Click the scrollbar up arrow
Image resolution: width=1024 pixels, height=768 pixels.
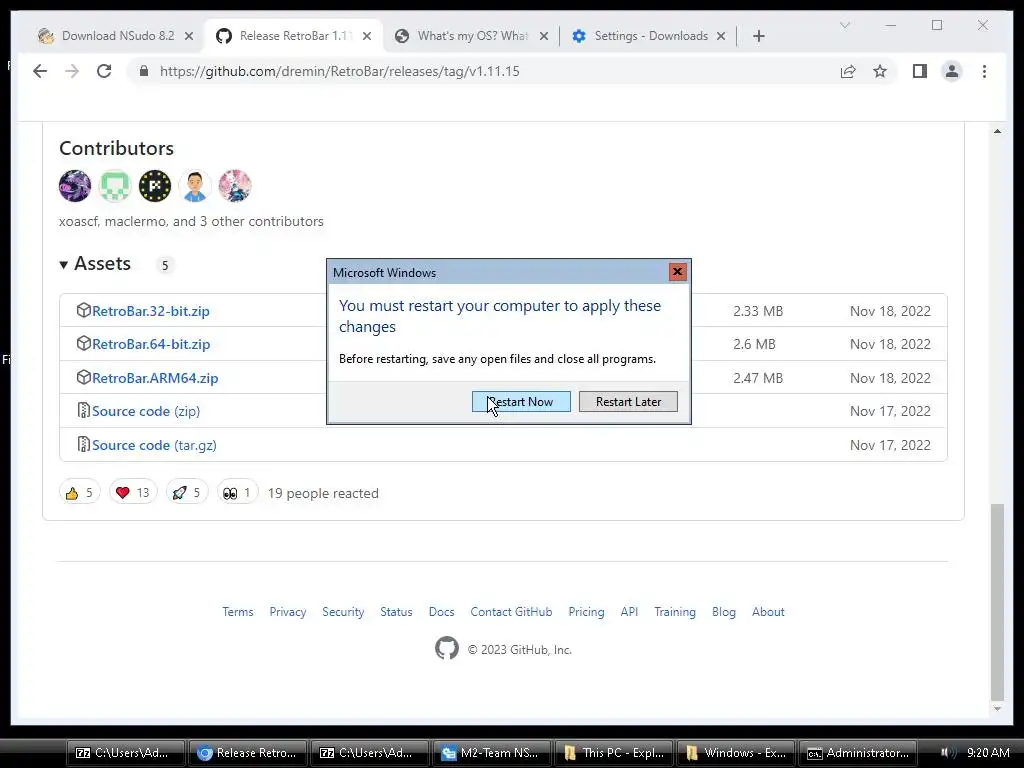pos(997,131)
